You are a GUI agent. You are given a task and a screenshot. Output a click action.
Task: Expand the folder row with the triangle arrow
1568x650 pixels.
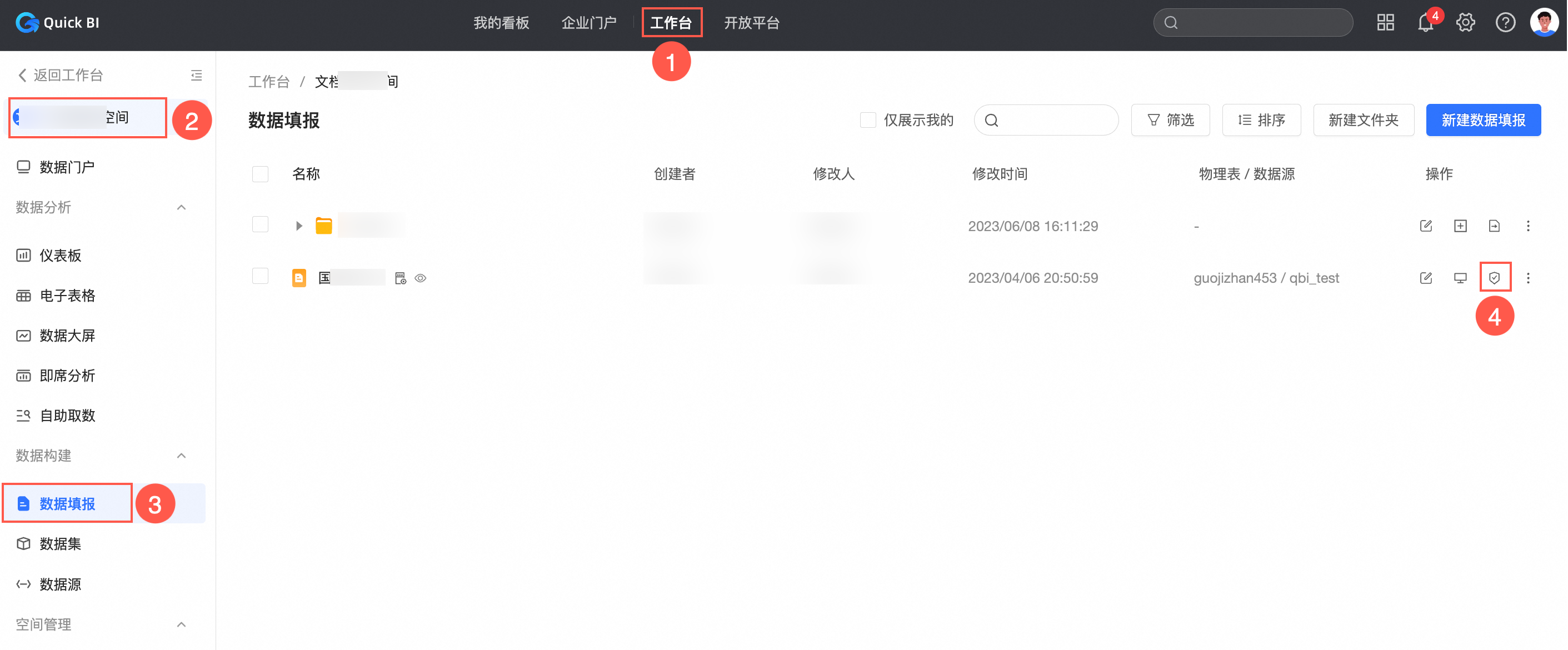click(x=299, y=227)
